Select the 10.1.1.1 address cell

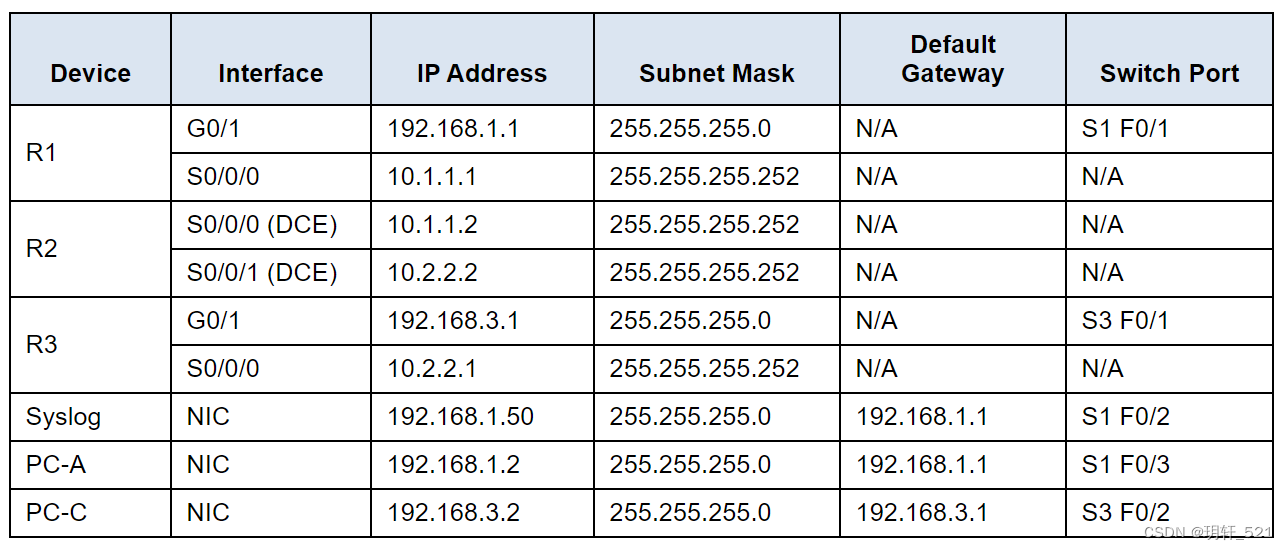(x=482, y=177)
